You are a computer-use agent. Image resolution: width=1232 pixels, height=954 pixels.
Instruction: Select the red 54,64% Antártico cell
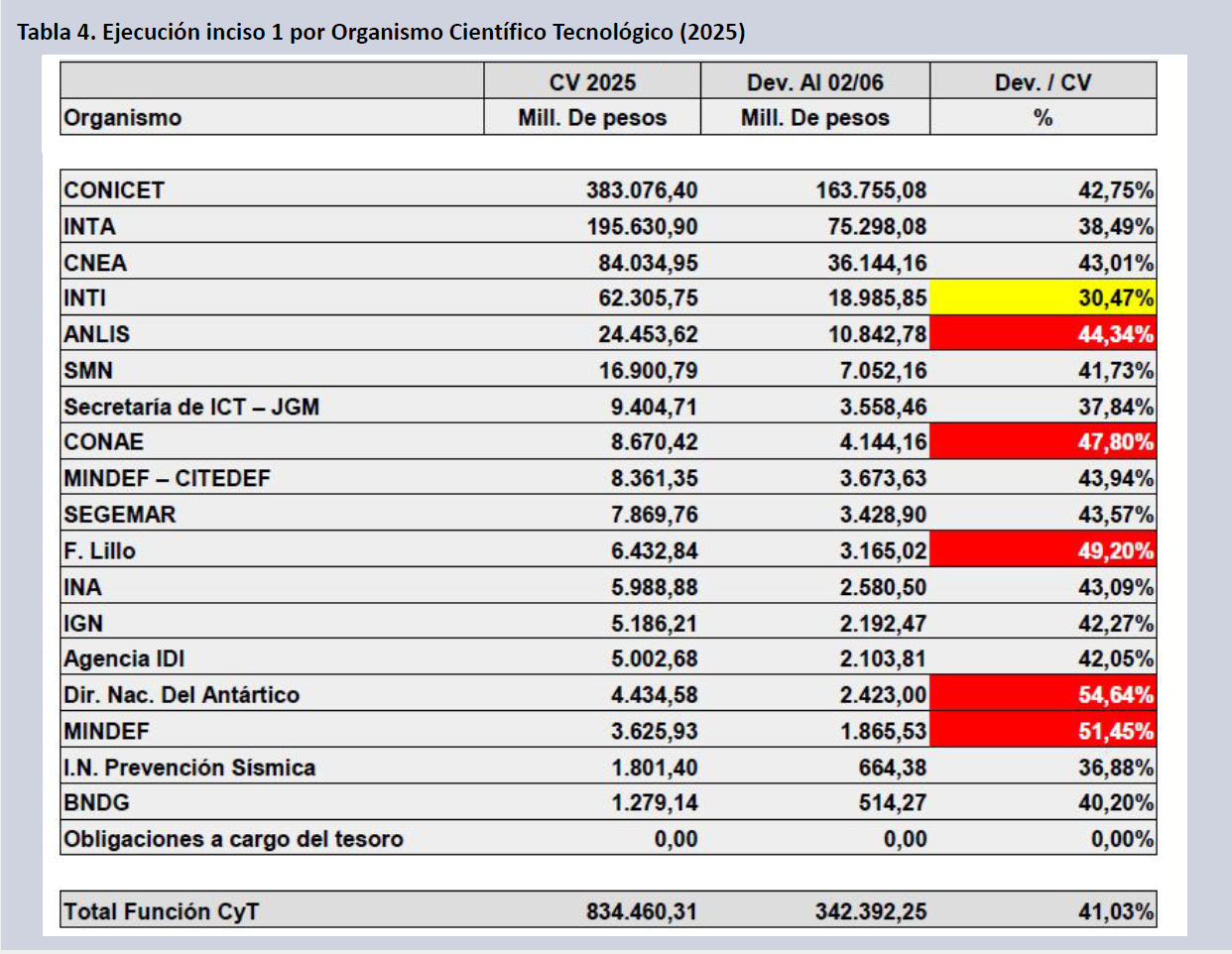tap(1043, 694)
